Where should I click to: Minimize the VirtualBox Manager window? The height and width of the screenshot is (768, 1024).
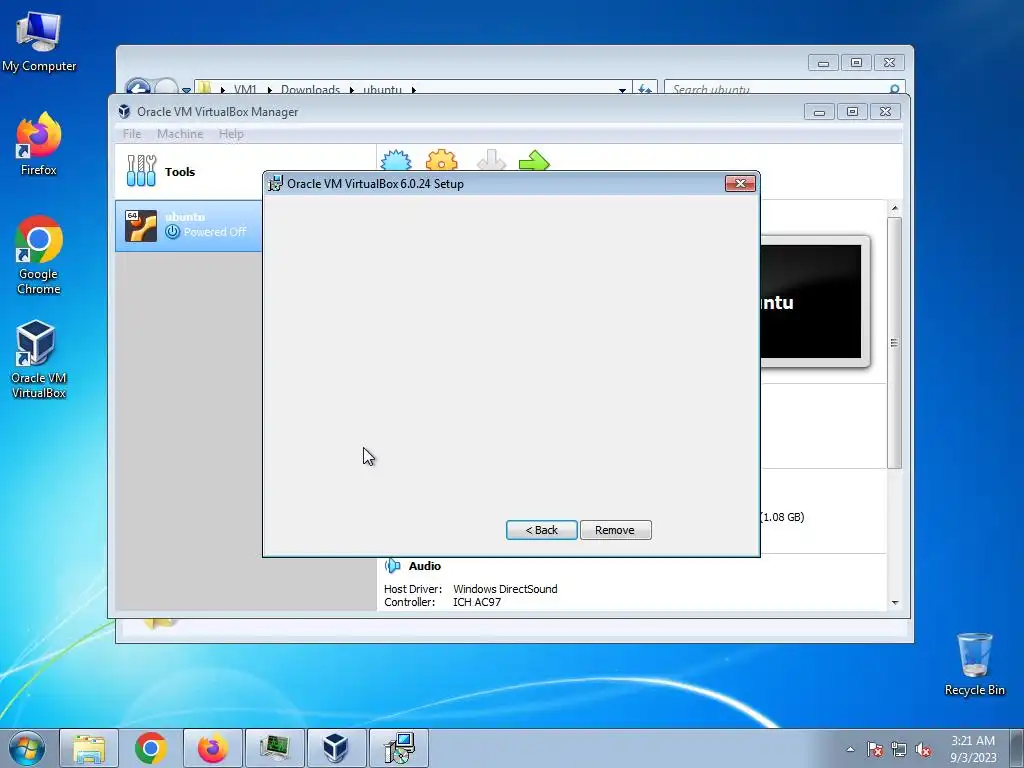pyautogui.click(x=819, y=112)
